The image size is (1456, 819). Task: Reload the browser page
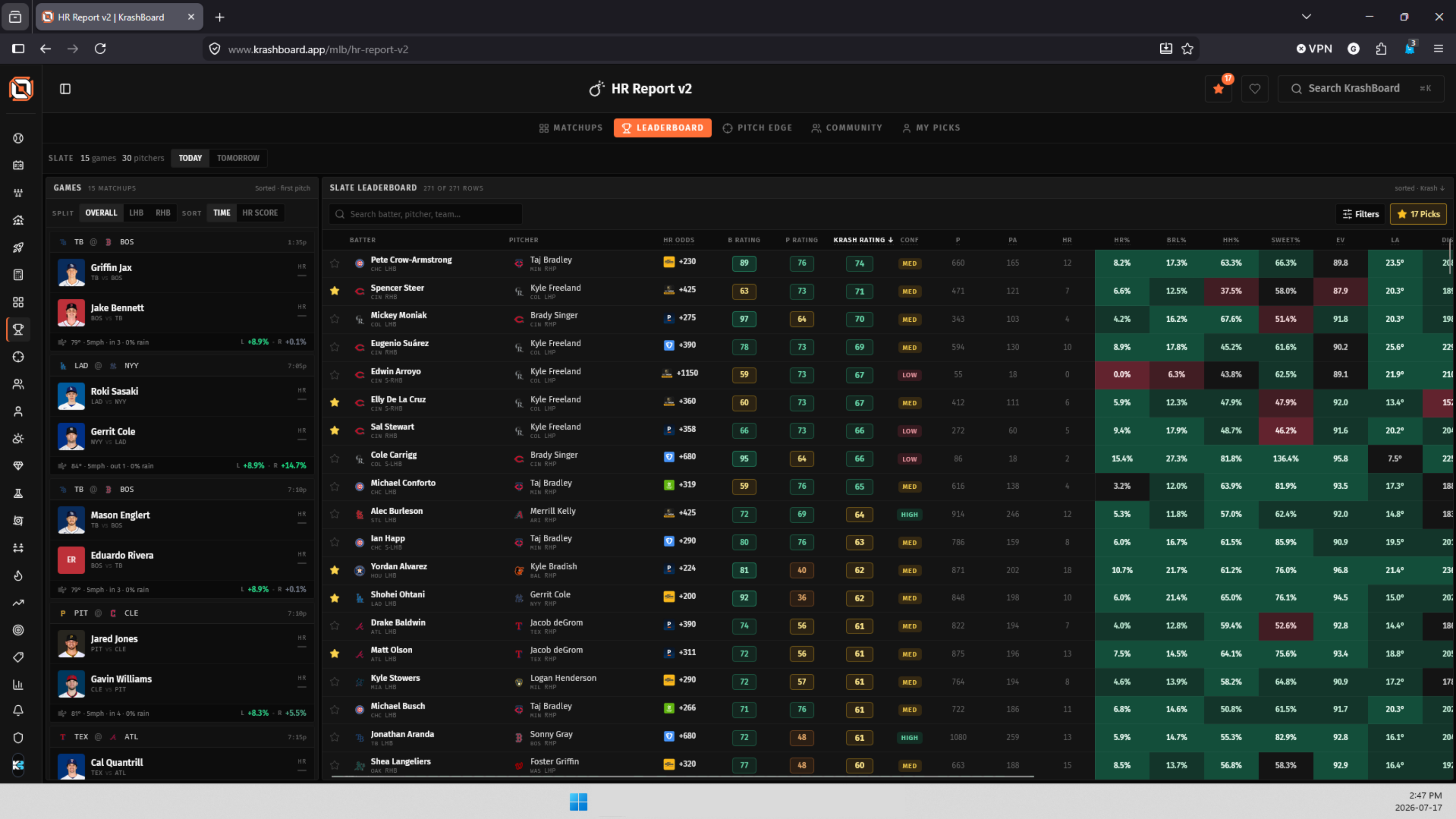pyautogui.click(x=100, y=49)
